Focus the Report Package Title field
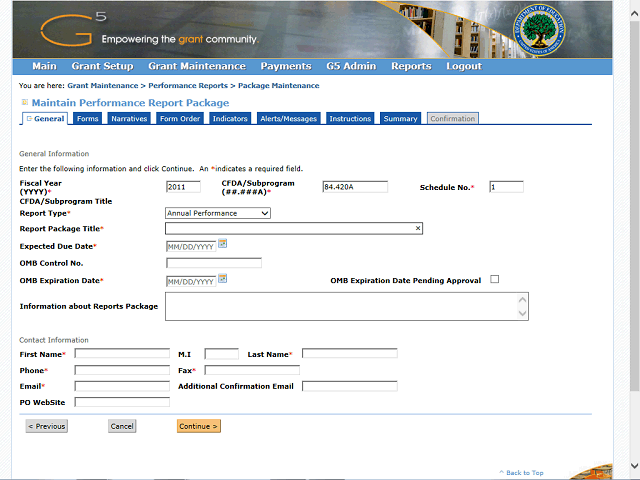 point(294,229)
